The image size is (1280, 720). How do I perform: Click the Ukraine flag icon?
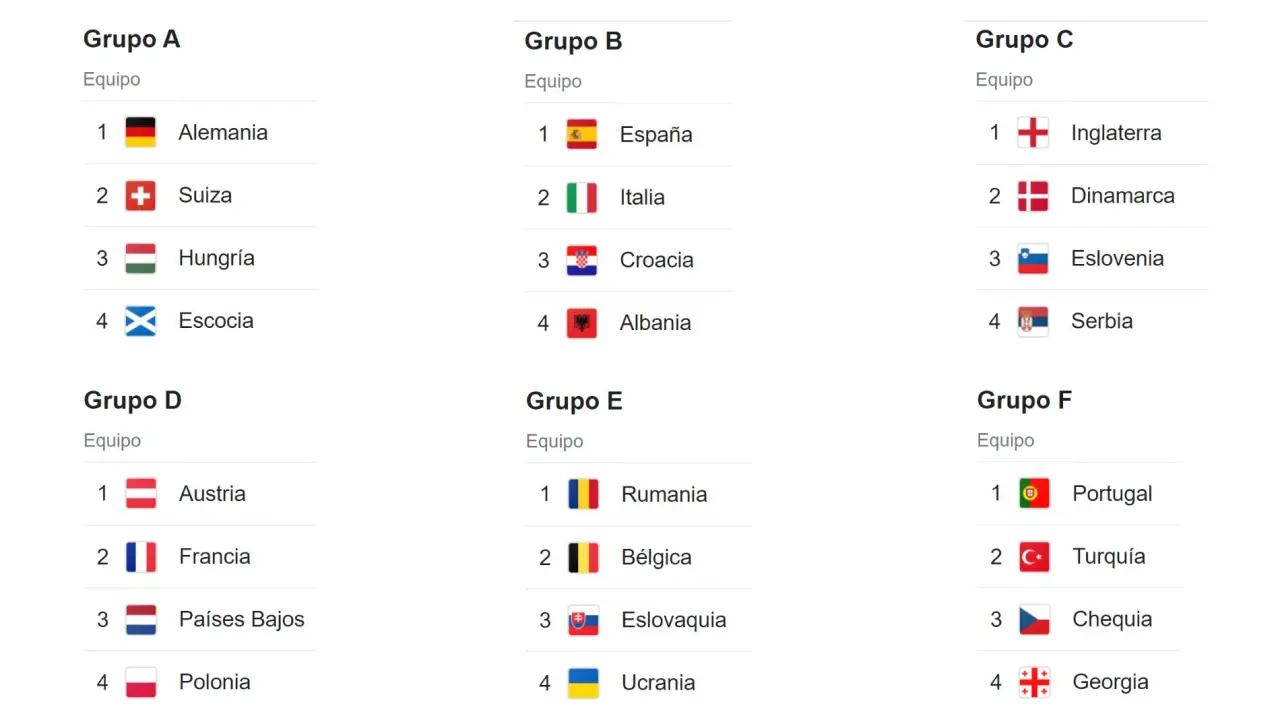[x=583, y=683]
